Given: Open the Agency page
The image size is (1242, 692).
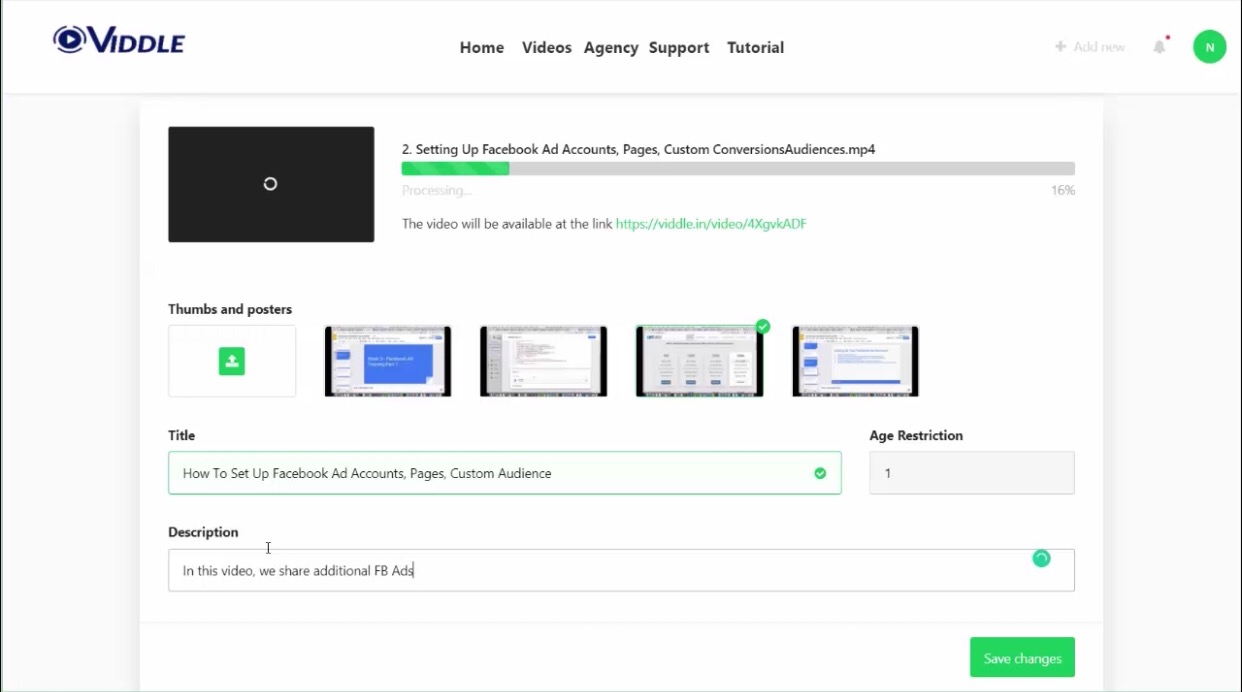Looking at the screenshot, I should coord(611,47).
